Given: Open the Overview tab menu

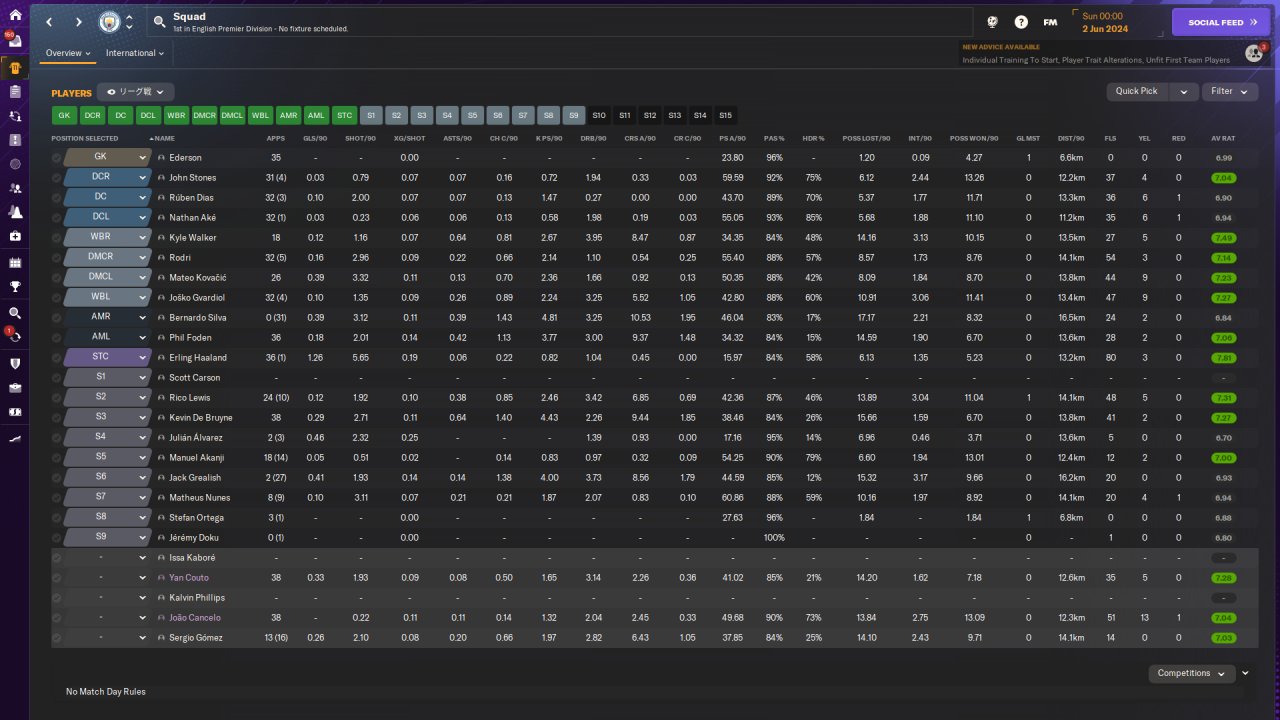Looking at the screenshot, I should 68,53.
